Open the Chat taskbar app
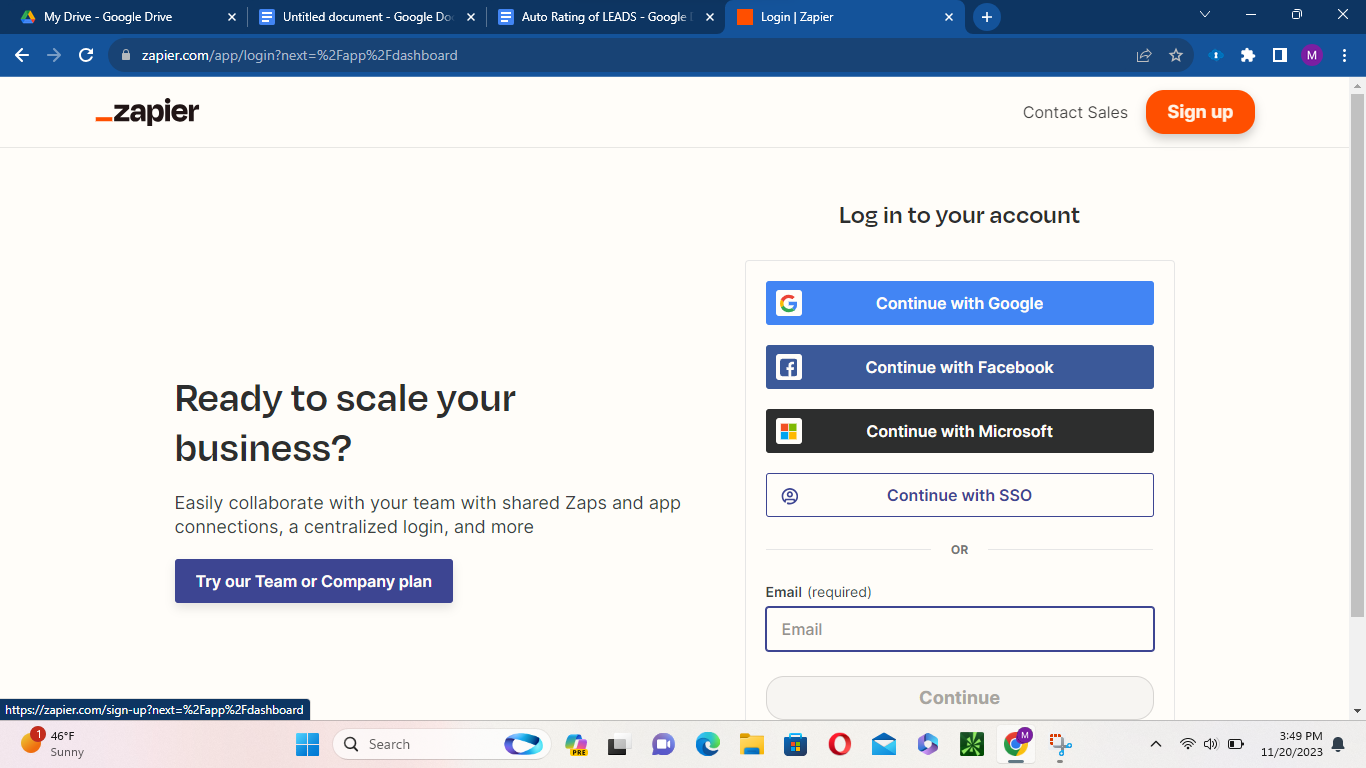Screen dimensions: 1366x768 (663, 744)
